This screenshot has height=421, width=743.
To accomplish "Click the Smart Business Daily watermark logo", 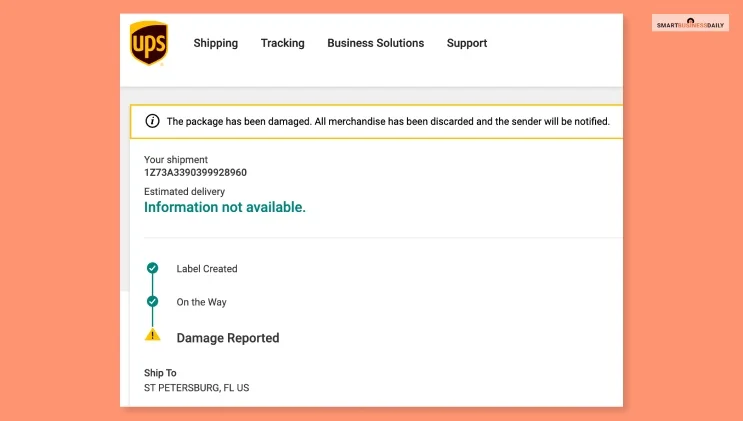I will pyautogui.click(x=690, y=23).
